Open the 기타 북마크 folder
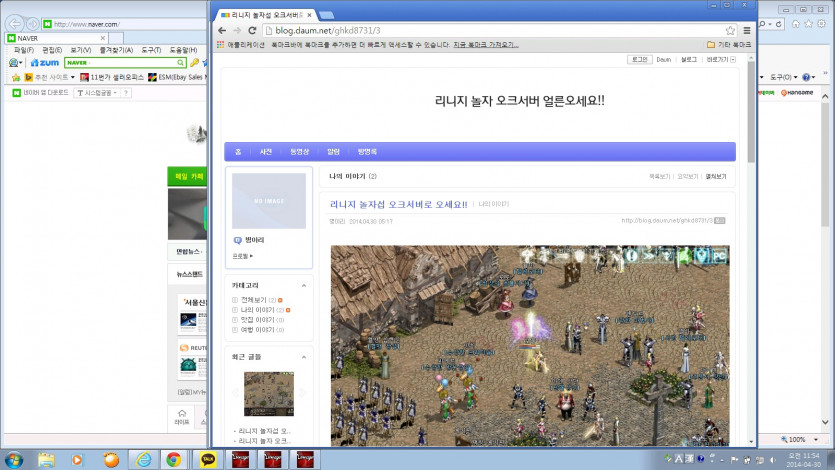Viewport: 835px width, 470px height. pos(728,45)
